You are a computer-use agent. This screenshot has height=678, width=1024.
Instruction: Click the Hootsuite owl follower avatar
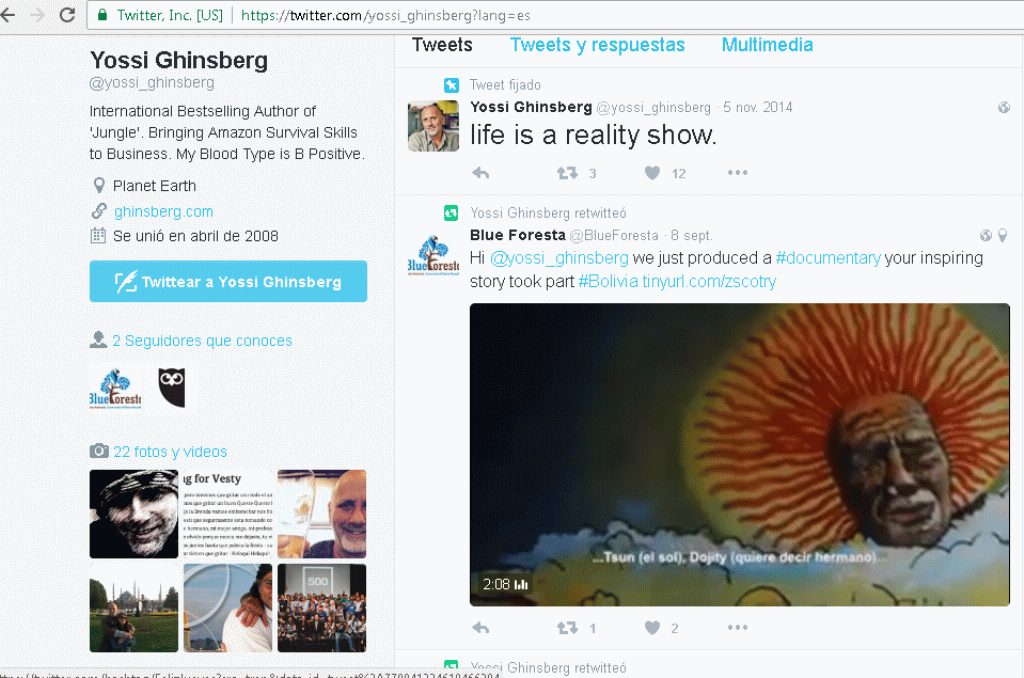point(172,388)
